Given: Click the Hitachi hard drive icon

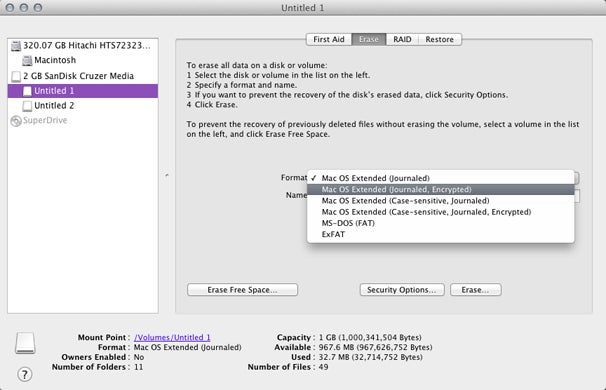Looking at the screenshot, I should pyautogui.click(x=16, y=46).
